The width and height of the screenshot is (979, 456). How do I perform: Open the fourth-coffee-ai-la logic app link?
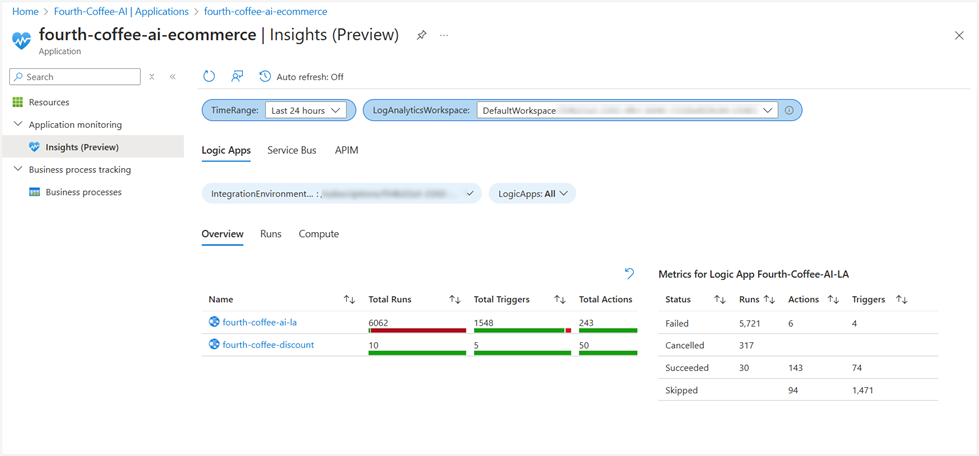click(x=262, y=322)
